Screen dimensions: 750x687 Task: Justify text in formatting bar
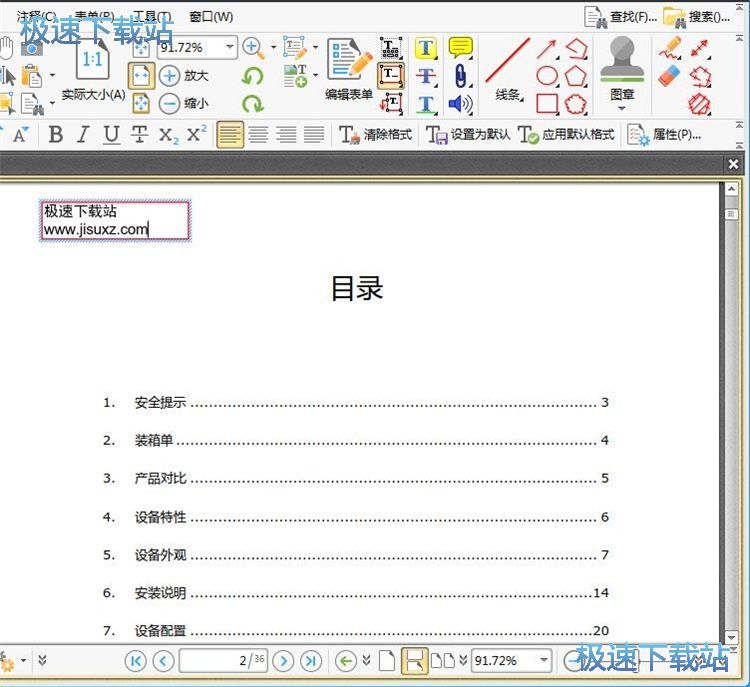[x=314, y=134]
